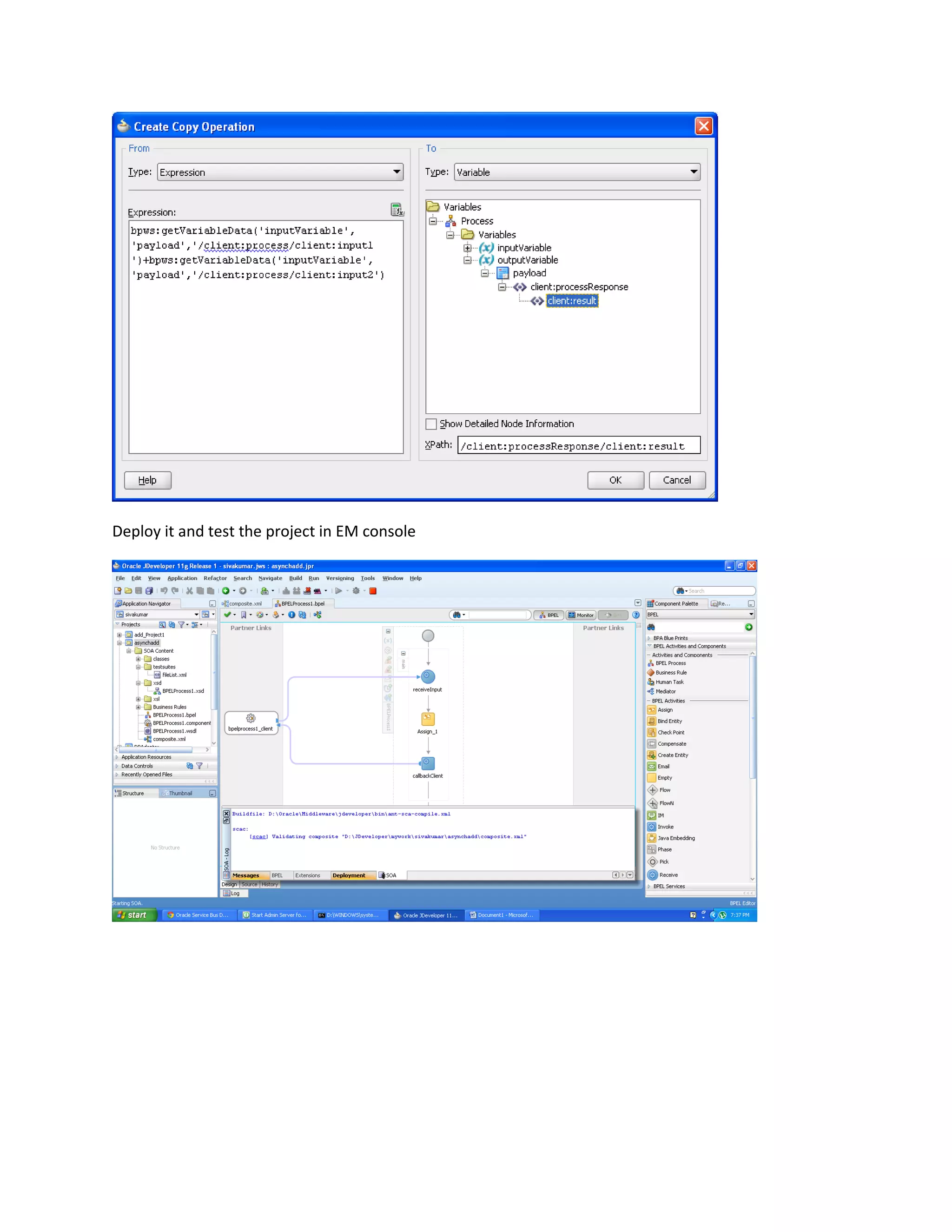The height and width of the screenshot is (1232, 952).
Task: Open the Refactor menu in JDeveloper
Action: pos(215,578)
